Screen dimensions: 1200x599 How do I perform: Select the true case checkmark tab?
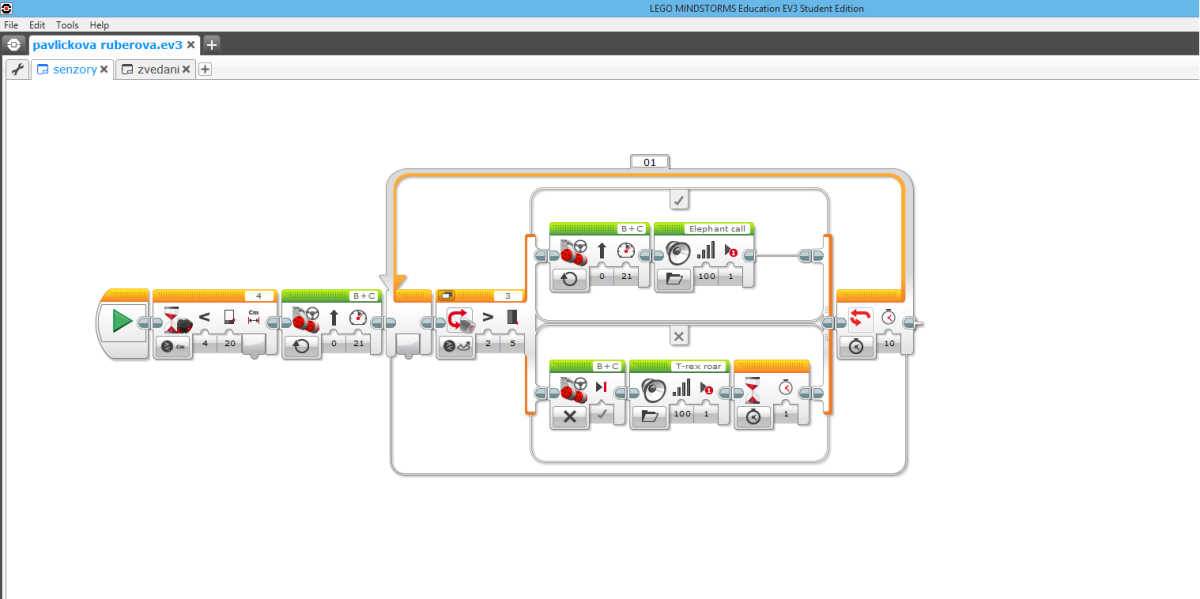(x=679, y=201)
